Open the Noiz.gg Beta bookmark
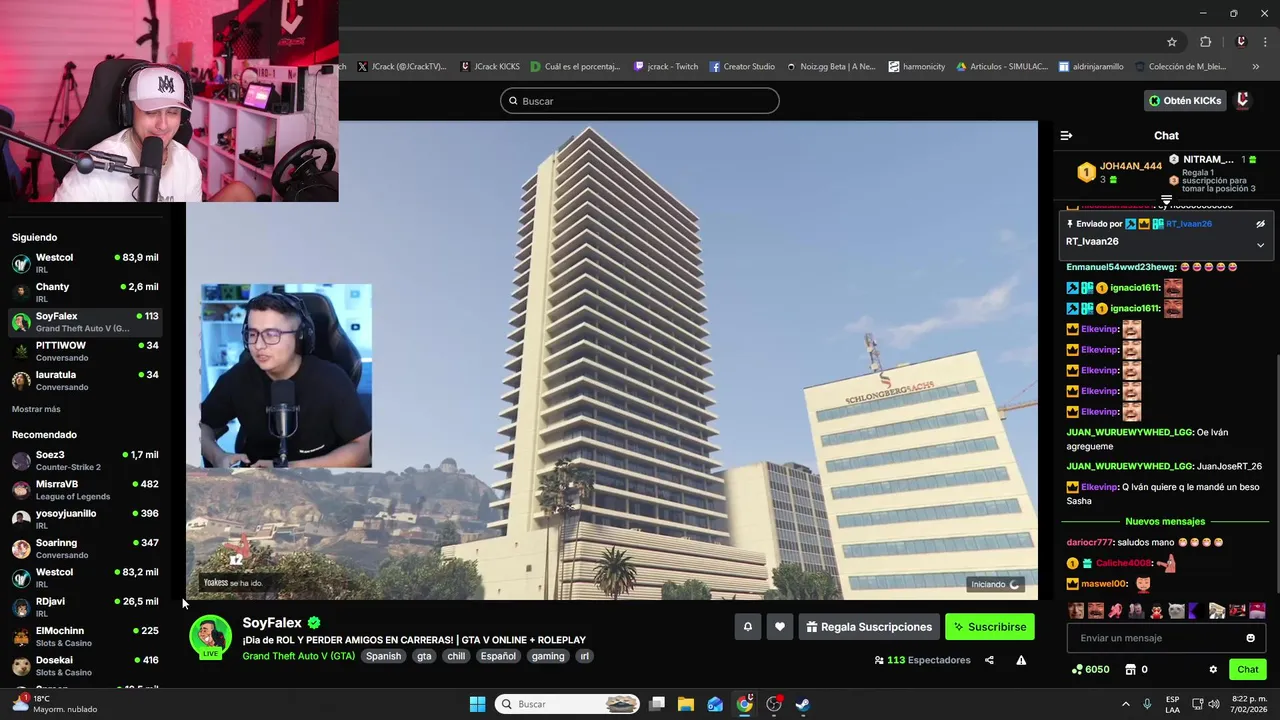The width and height of the screenshot is (1280, 720). 831,67
